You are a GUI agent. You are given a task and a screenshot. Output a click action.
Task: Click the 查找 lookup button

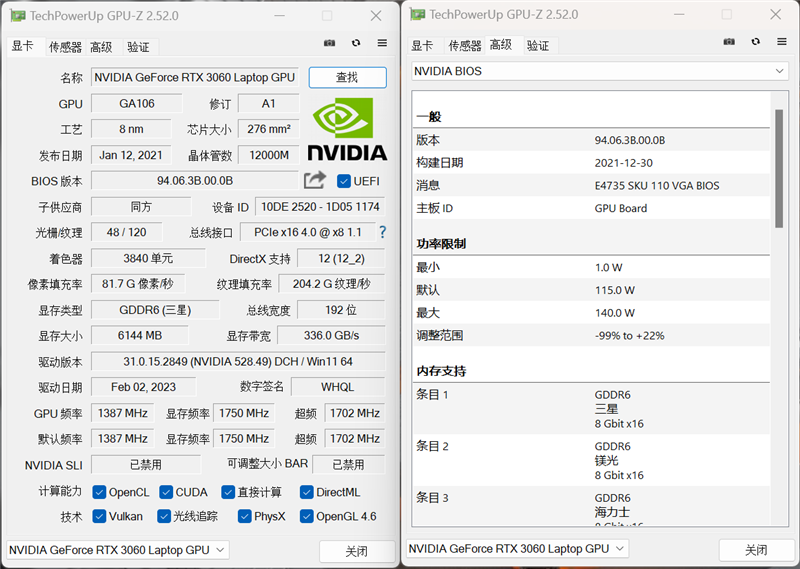pyautogui.click(x=347, y=78)
